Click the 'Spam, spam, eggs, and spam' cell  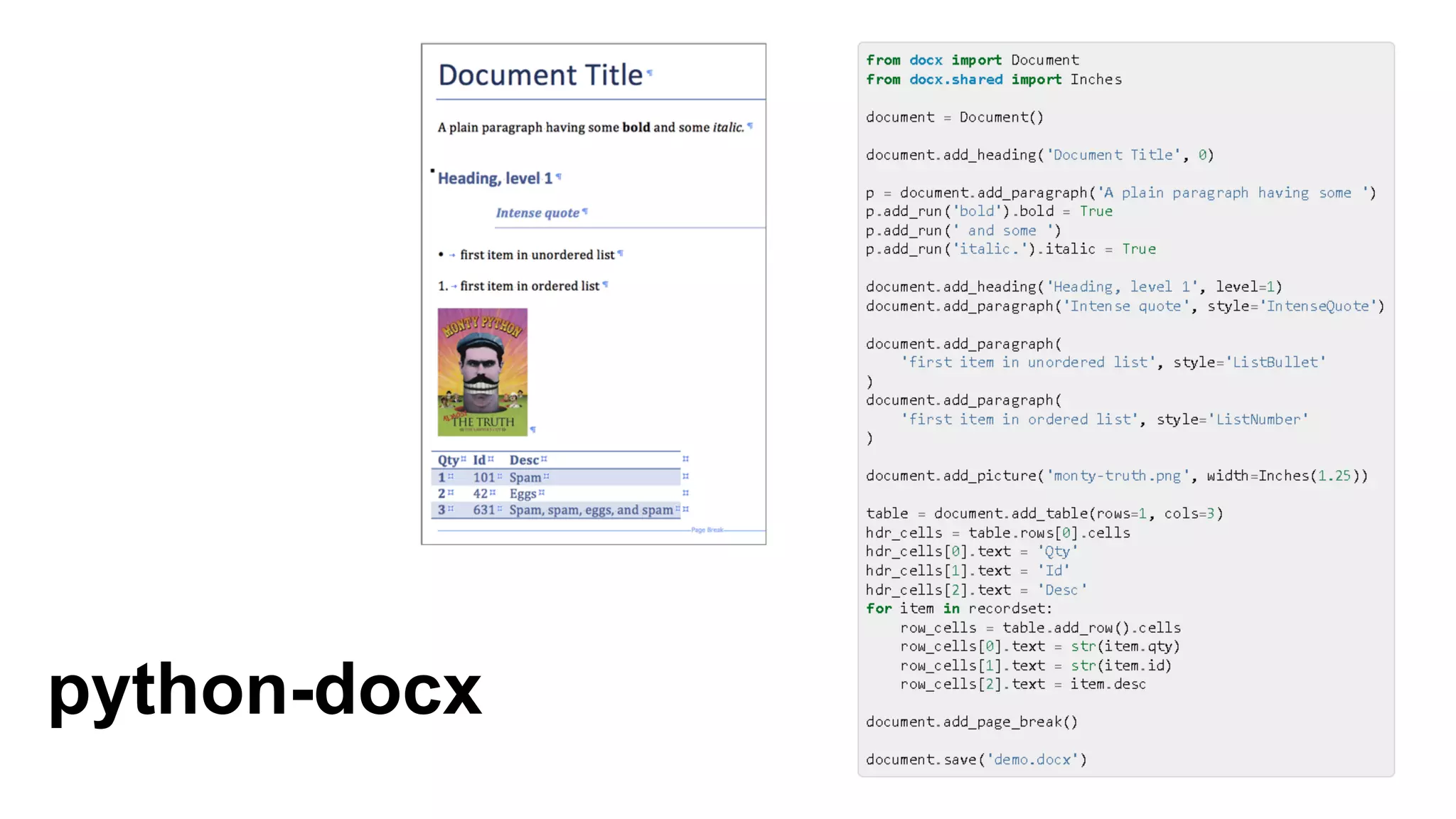[590, 510]
